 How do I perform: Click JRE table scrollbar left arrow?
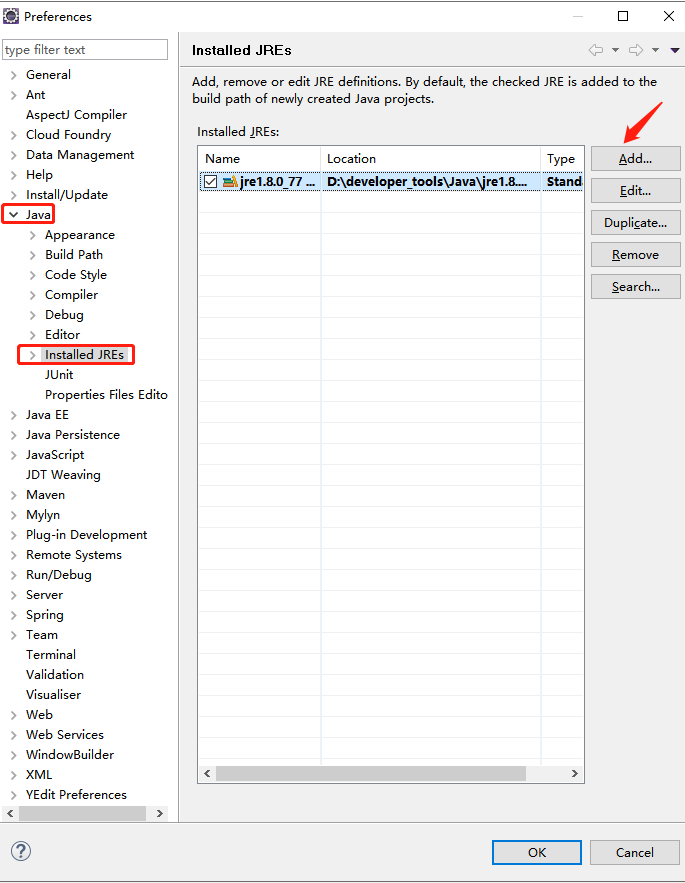[x=207, y=774]
